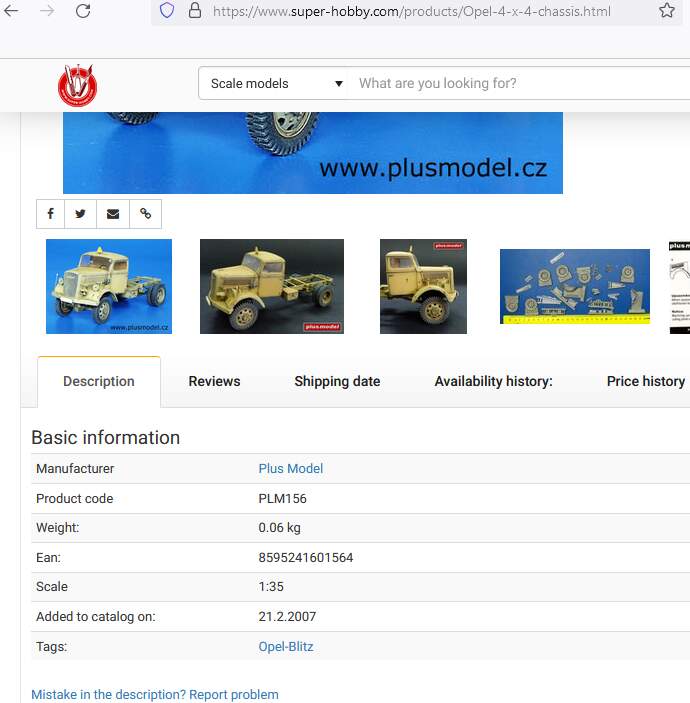This screenshot has width=690, height=703.
Task: Click the 'Ean:' row label
Action: pyautogui.click(x=48, y=558)
